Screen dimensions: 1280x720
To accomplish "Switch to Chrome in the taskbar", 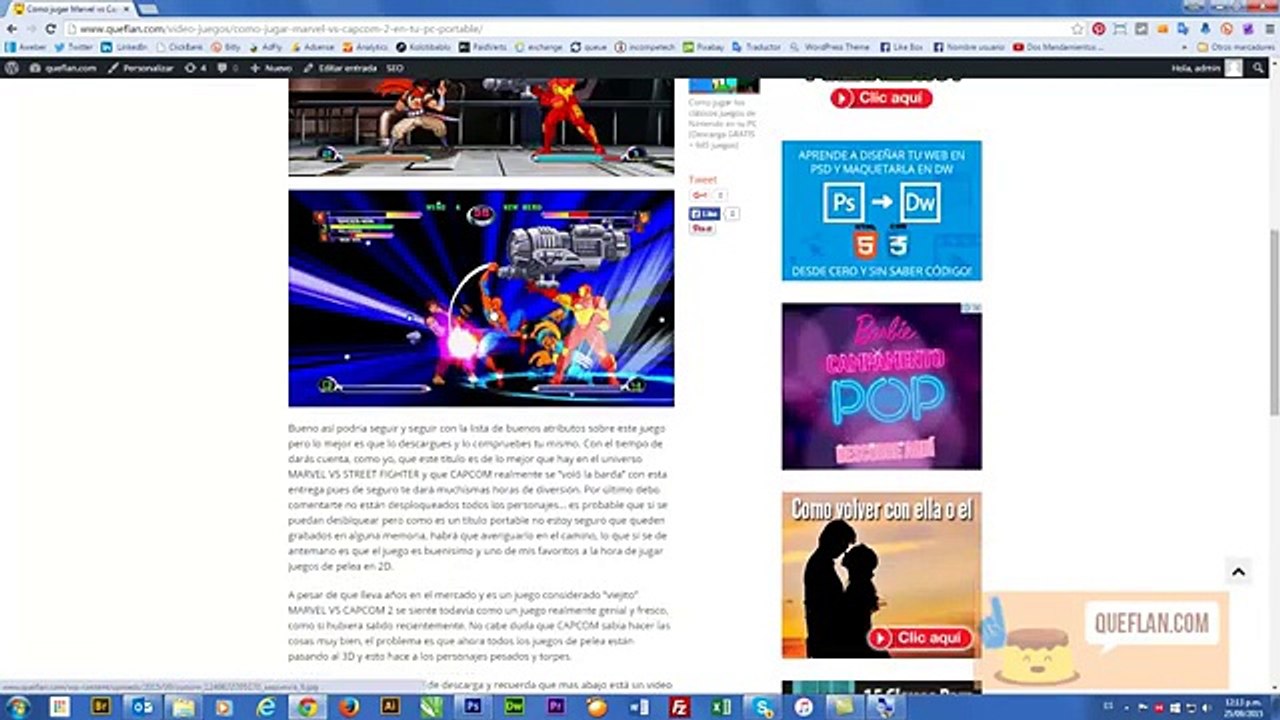I will (x=307, y=707).
